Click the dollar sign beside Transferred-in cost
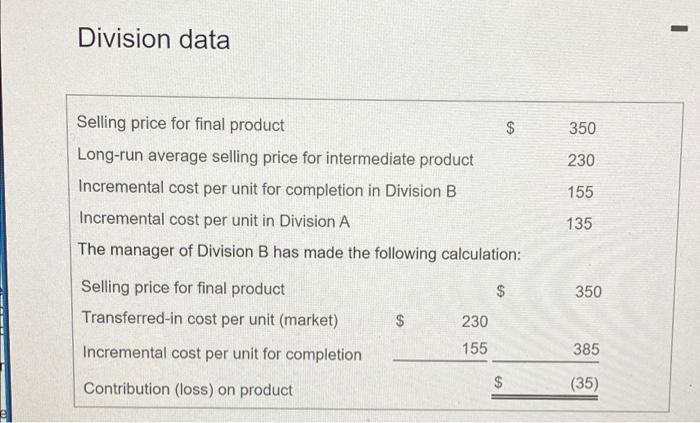Viewport: 700px width, 423px height. [401, 321]
